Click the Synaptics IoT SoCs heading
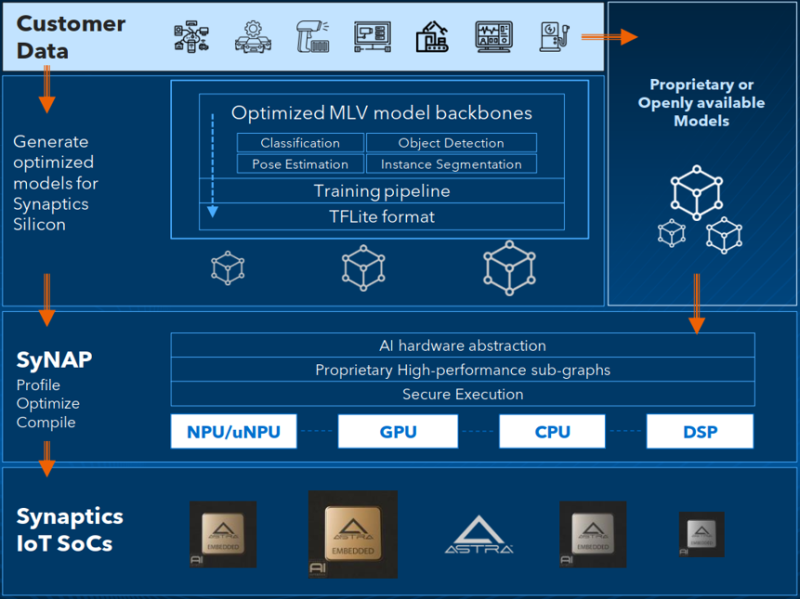Viewport: 800px width, 599px height. tap(70, 530)
